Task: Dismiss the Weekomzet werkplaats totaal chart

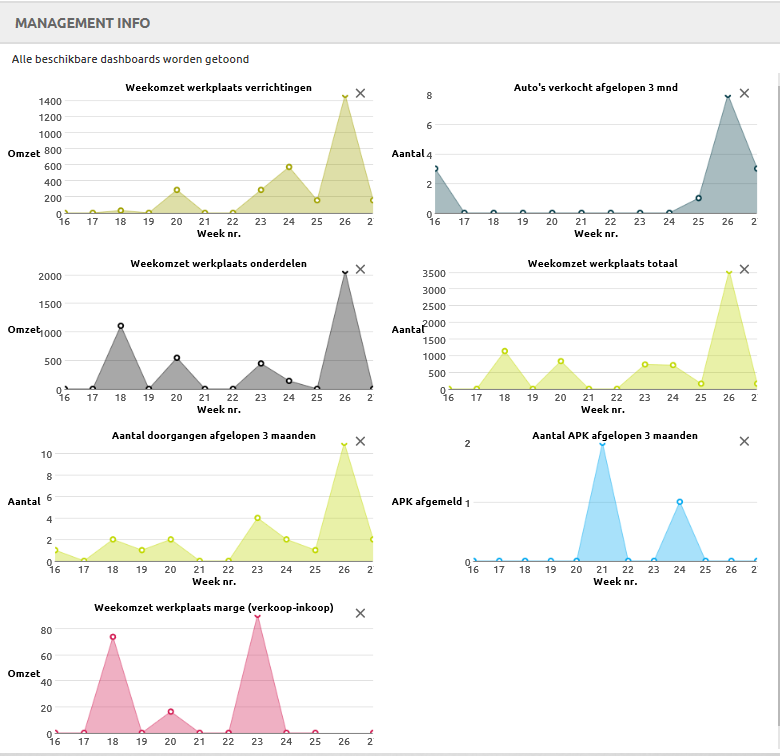Action: (744, 269)
